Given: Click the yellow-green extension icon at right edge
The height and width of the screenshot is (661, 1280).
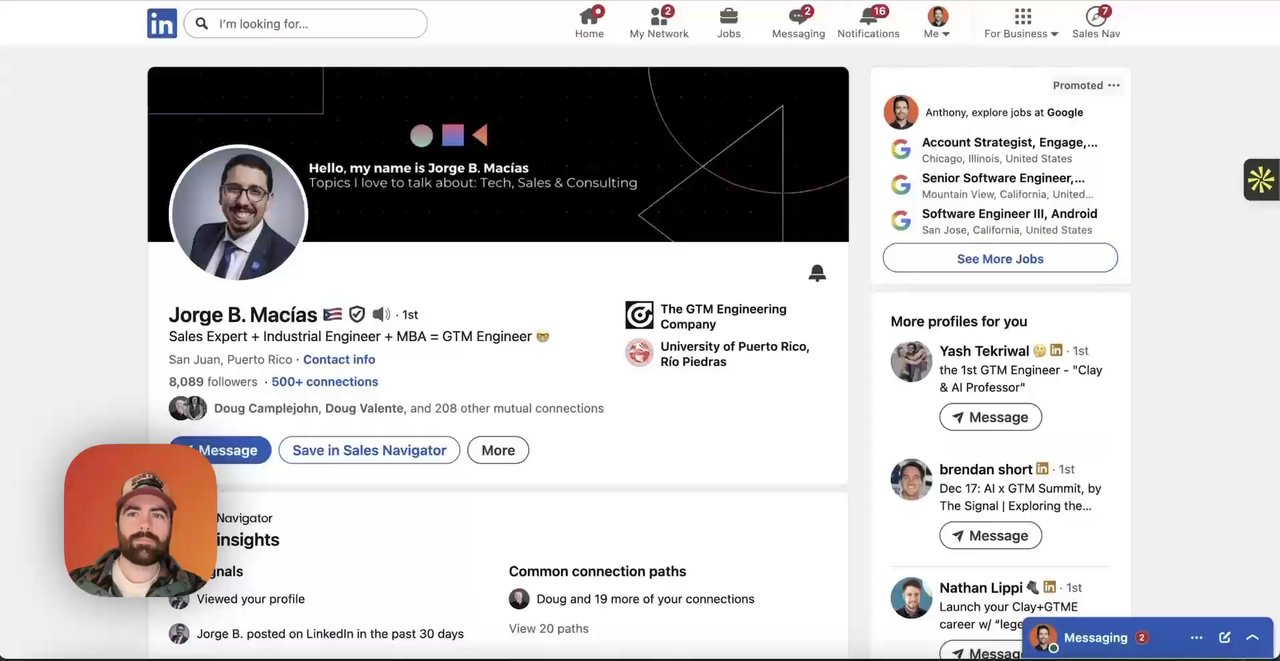Looking at the screenshot, I should pos(1261,180).
